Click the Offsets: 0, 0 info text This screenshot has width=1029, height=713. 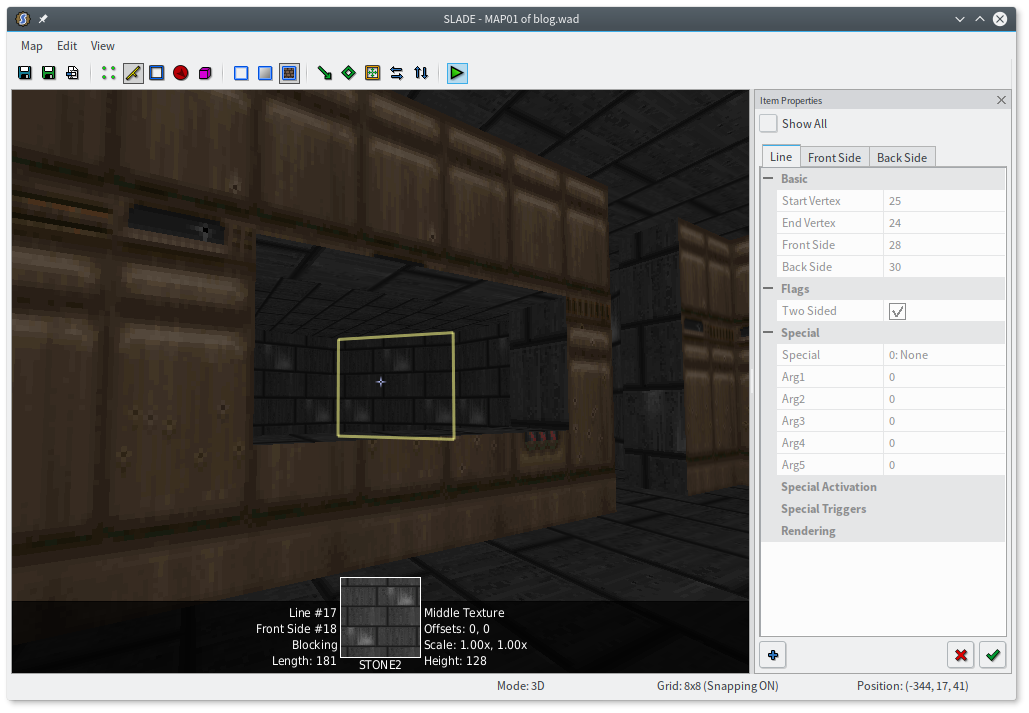pyautogui.click(x=457, y=629)
